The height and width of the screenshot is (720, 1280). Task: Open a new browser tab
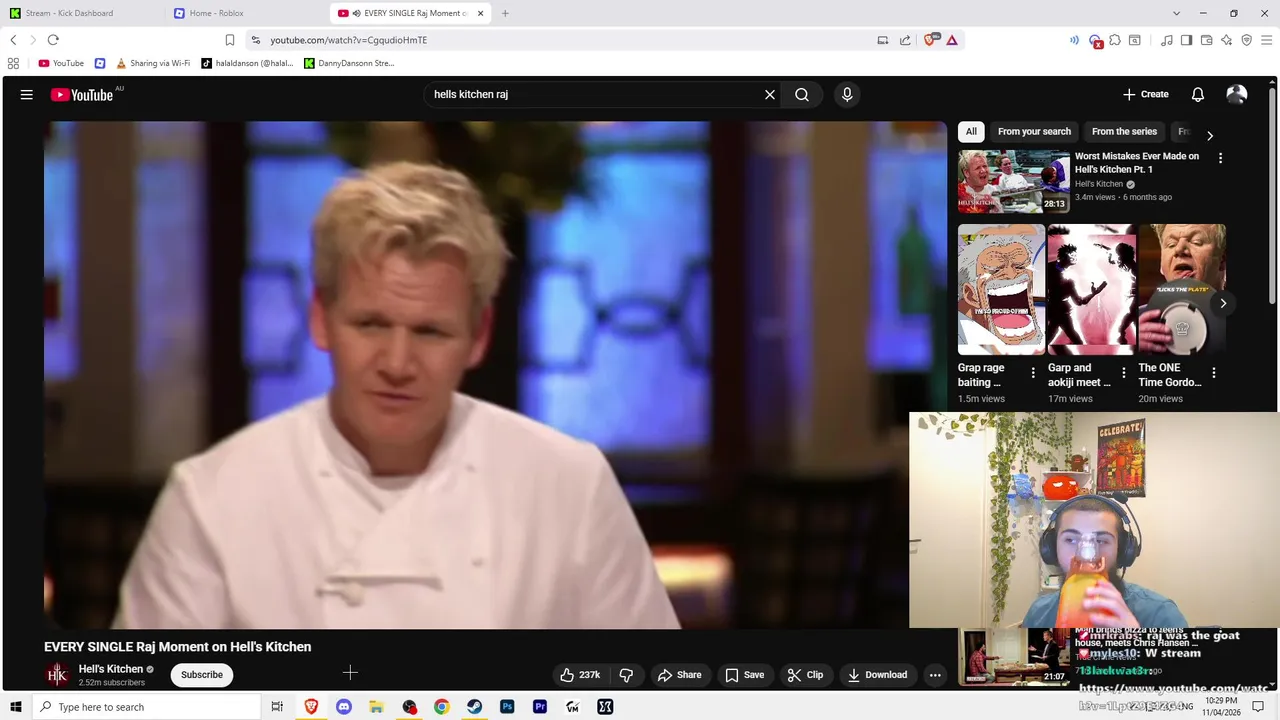tap(505, 13)
